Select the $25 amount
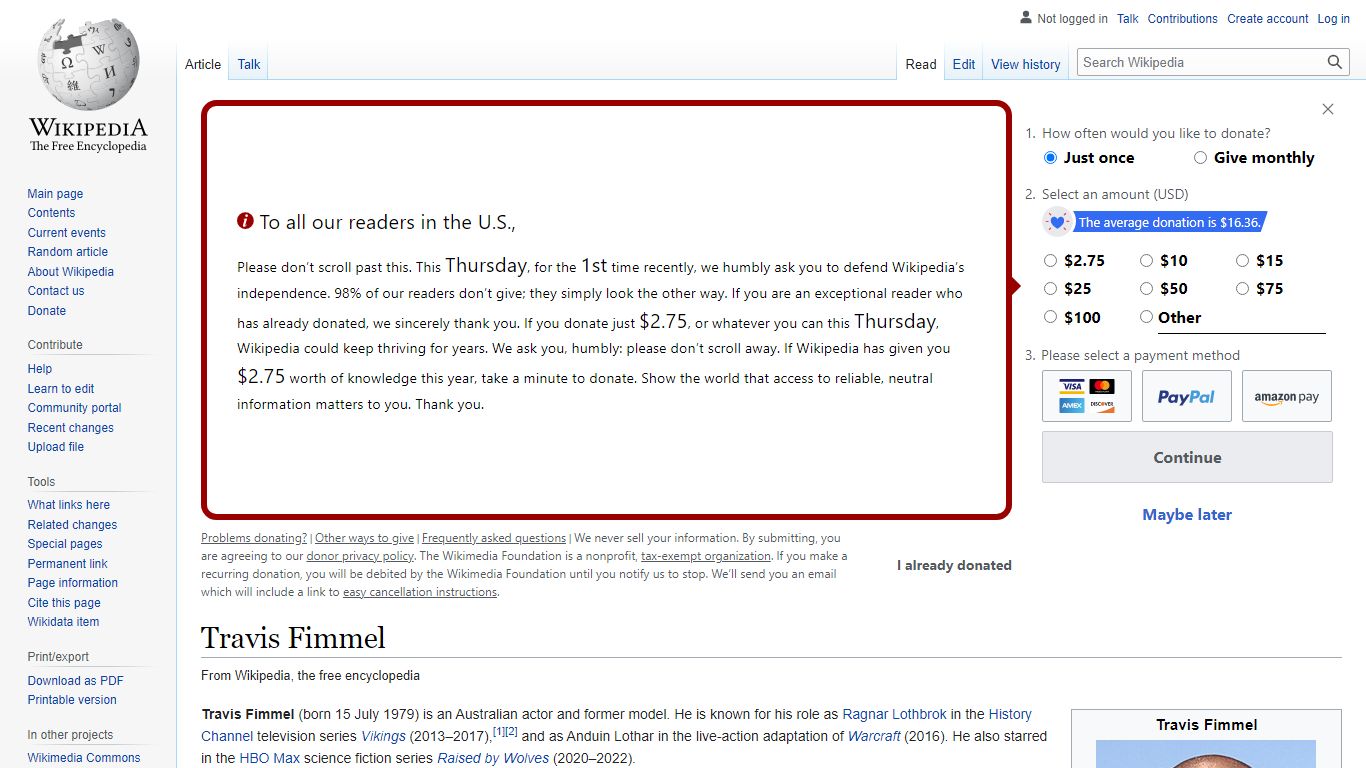The height and width of the screenshot is (768, 1366). tap(1050, 289)
